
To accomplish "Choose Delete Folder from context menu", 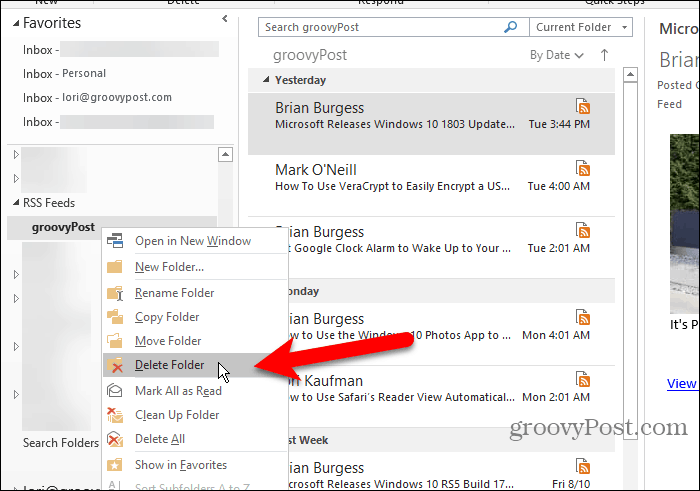I will pos(196,365).
